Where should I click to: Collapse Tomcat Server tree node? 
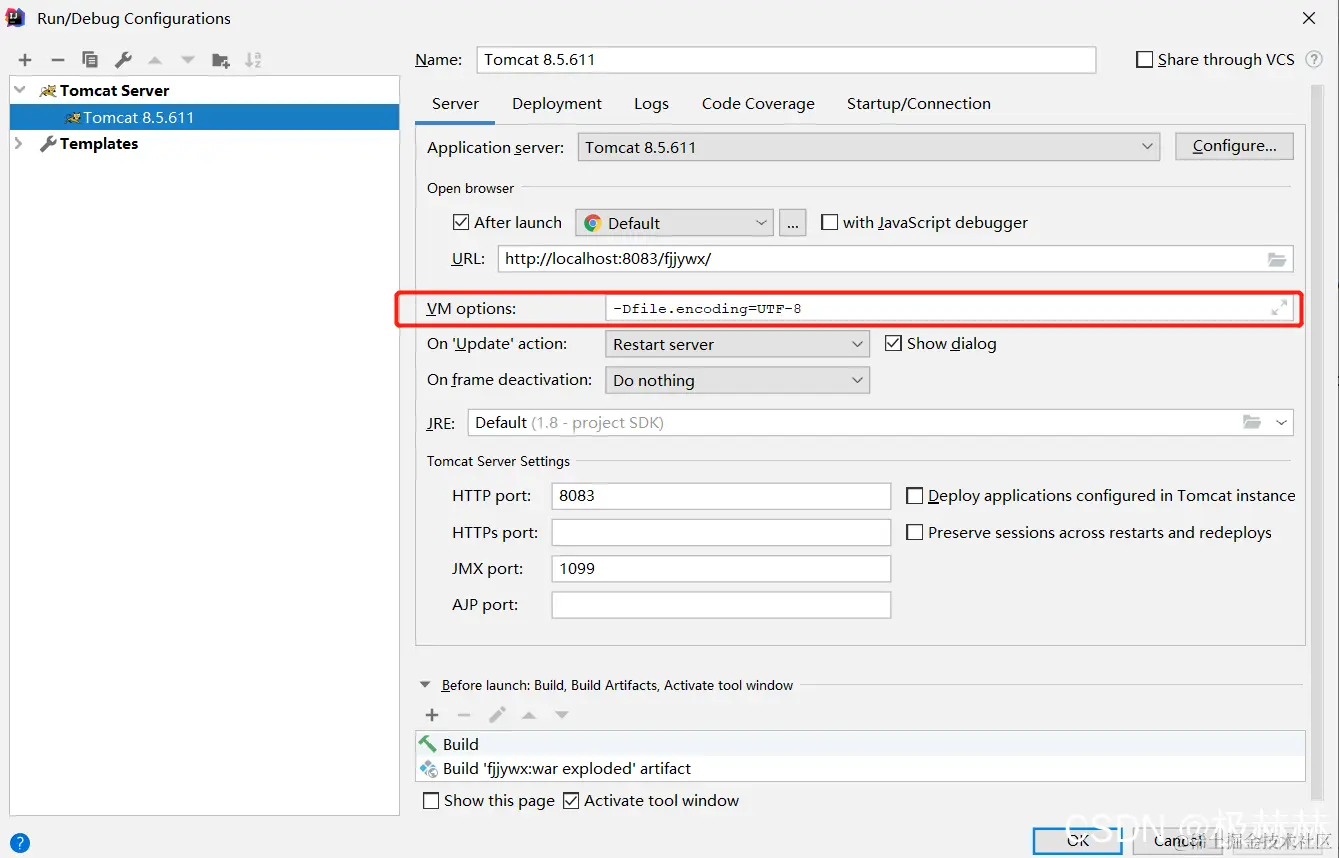[19, 90]
